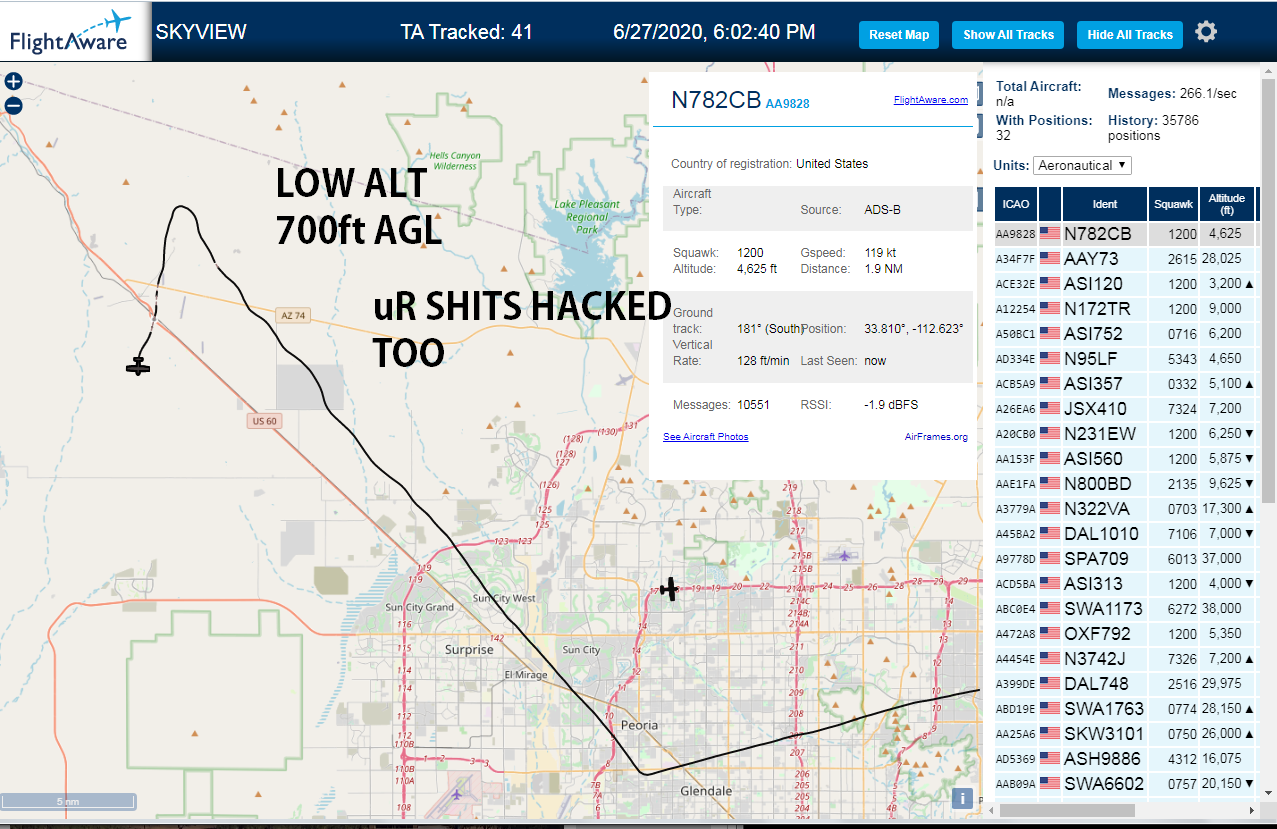The image size is (1277, 829).
Task: Click the TA Tracked: 41 counter
Action: click(x=466, y=32)
